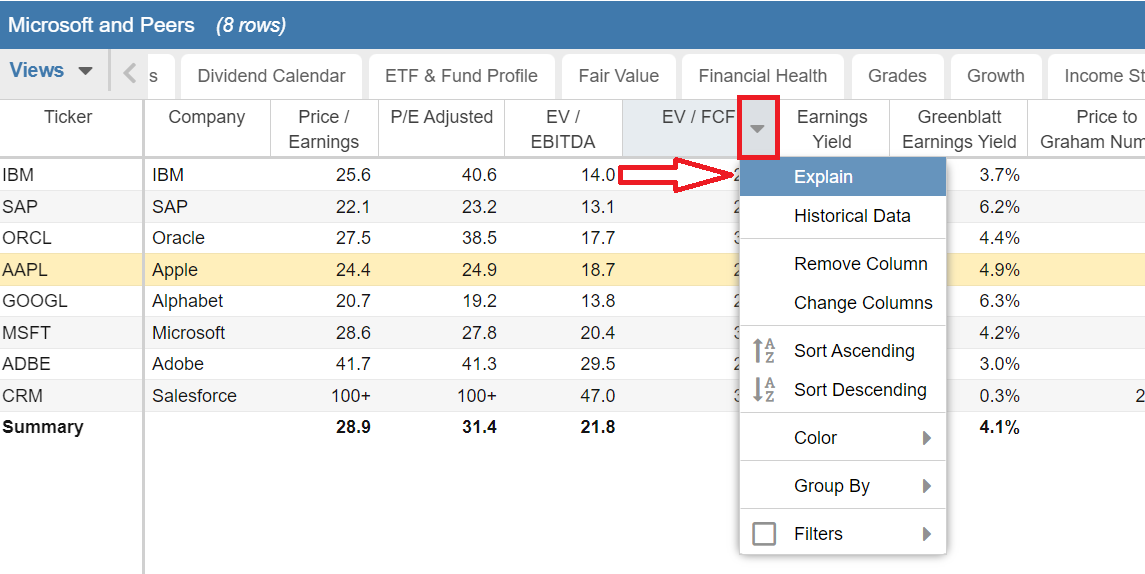Click the Greenblatt Earnings Yield header
The height and width of the screenshot is (574, 1145).
[959, 129]
